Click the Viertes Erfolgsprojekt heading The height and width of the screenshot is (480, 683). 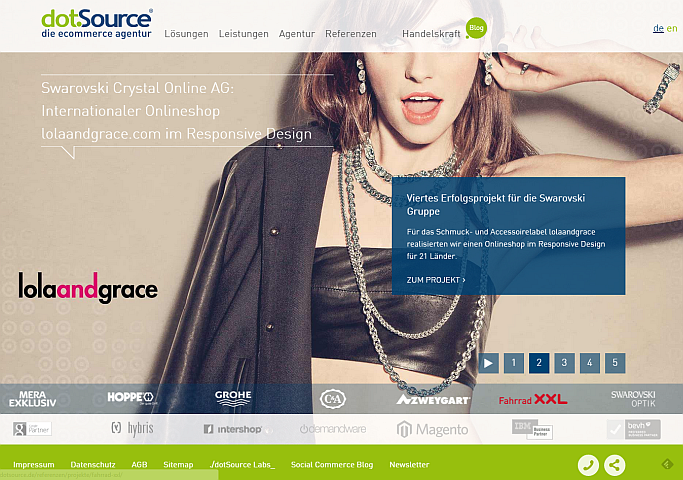496,205
